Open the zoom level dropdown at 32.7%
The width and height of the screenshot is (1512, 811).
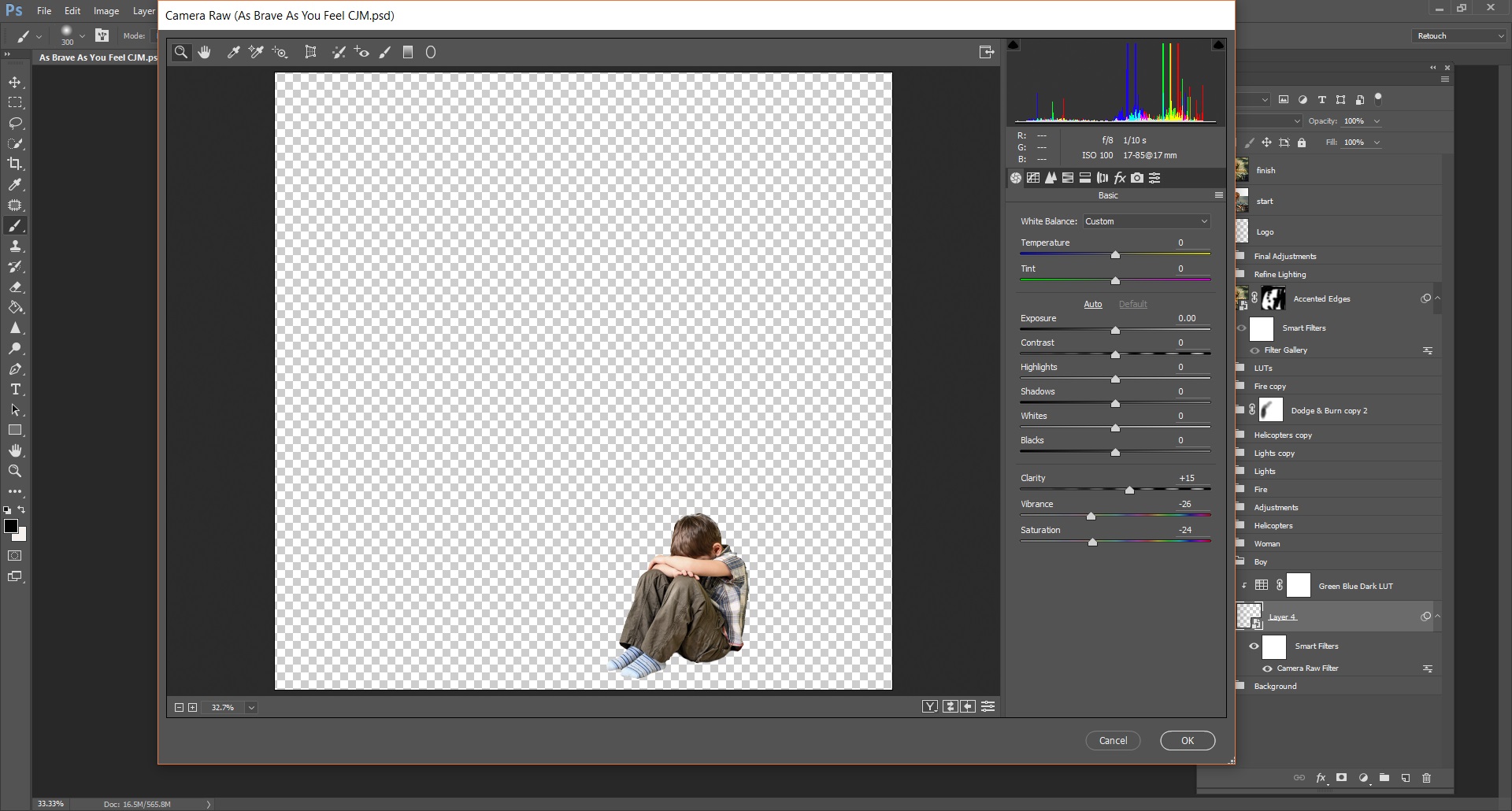click(x=251, y=708)
